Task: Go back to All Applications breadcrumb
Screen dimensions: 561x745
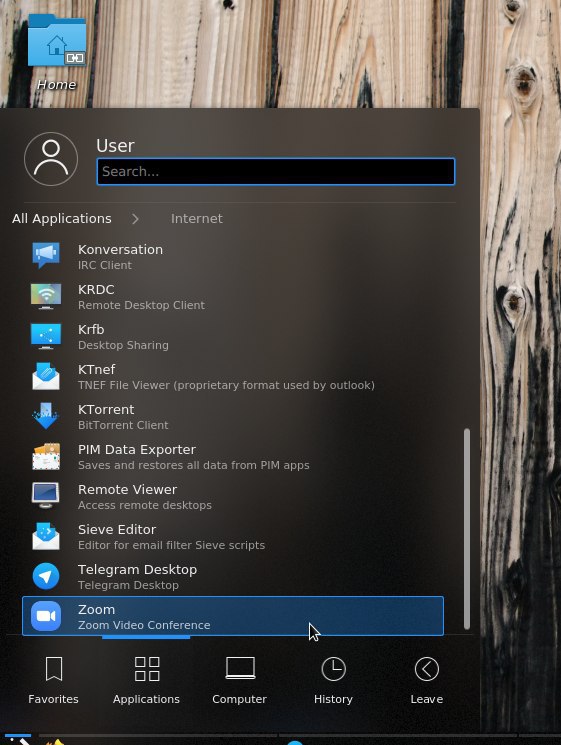Action: (62, 219)
